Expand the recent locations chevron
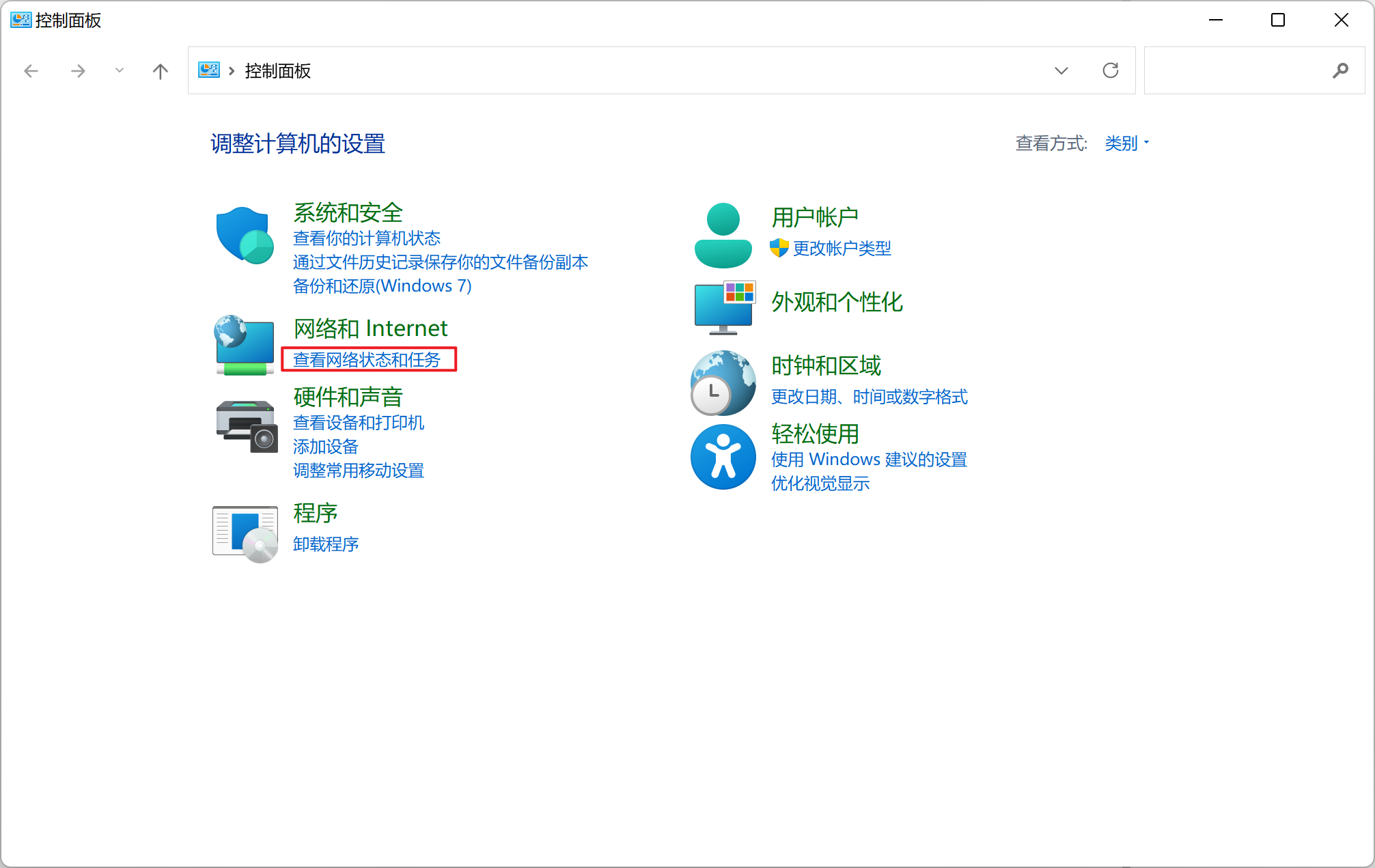 120,70
